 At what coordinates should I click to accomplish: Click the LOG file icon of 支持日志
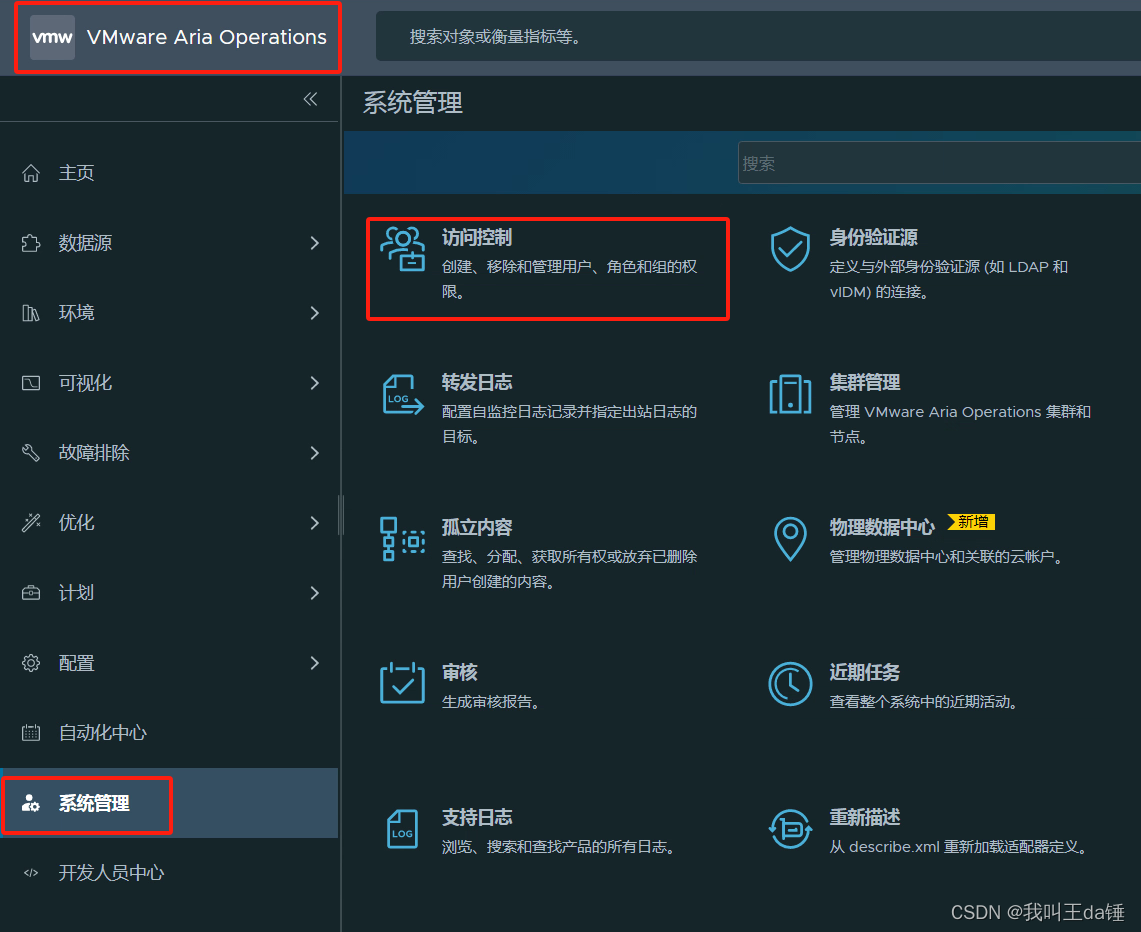(402, 829)
